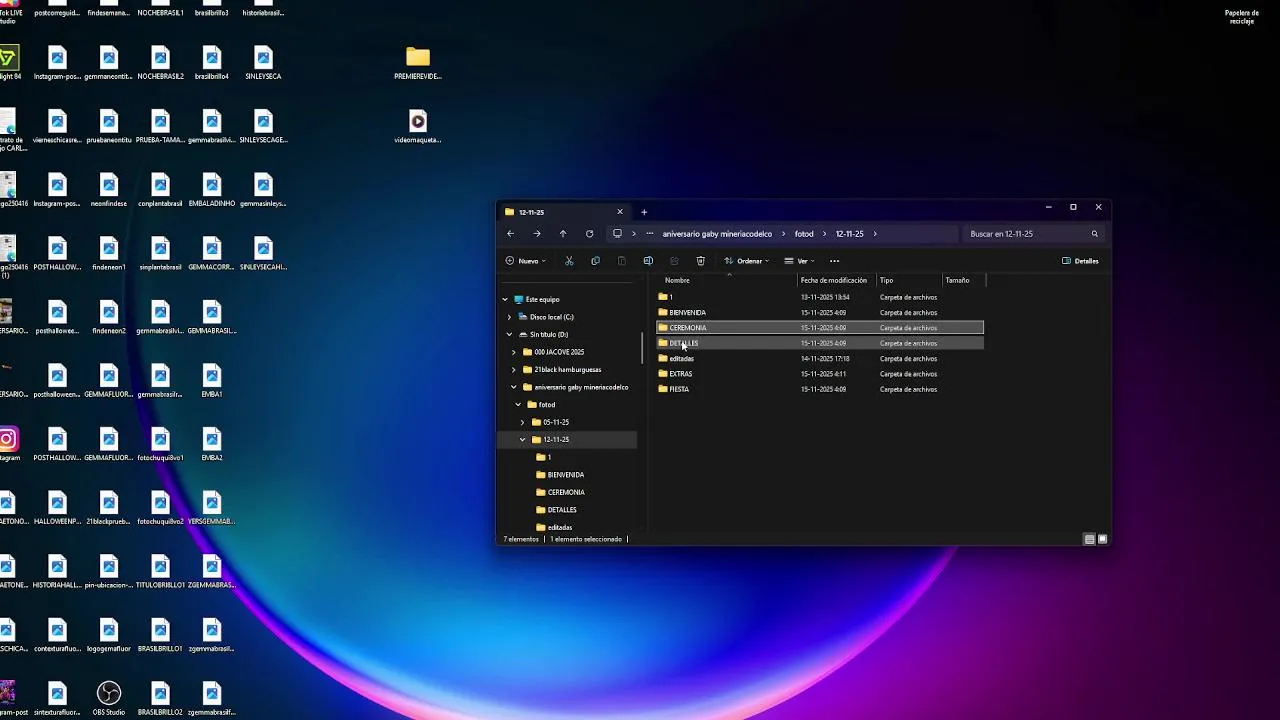
Task: Sort by Nombre column header
Action: coord(727,280)
